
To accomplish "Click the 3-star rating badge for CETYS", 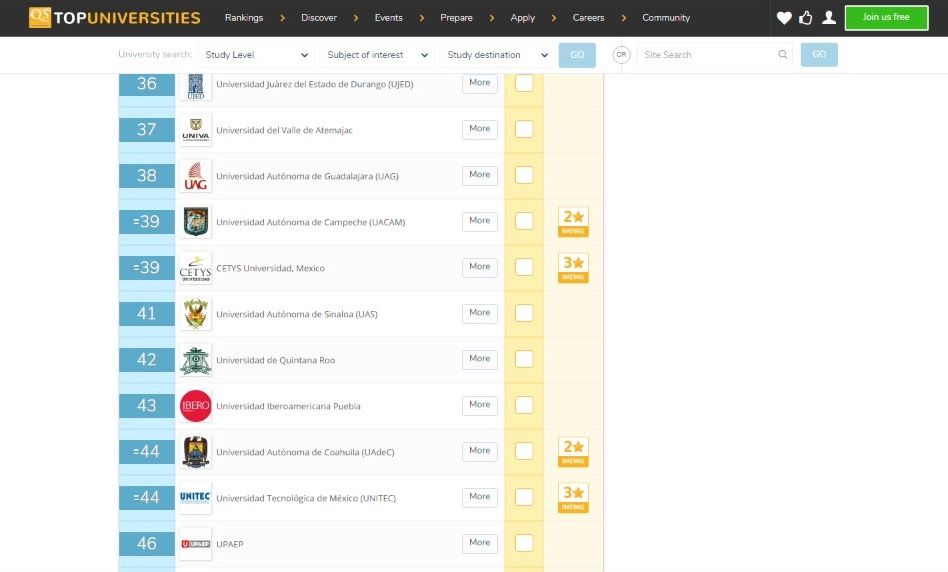I will click(x=573, y=268).
